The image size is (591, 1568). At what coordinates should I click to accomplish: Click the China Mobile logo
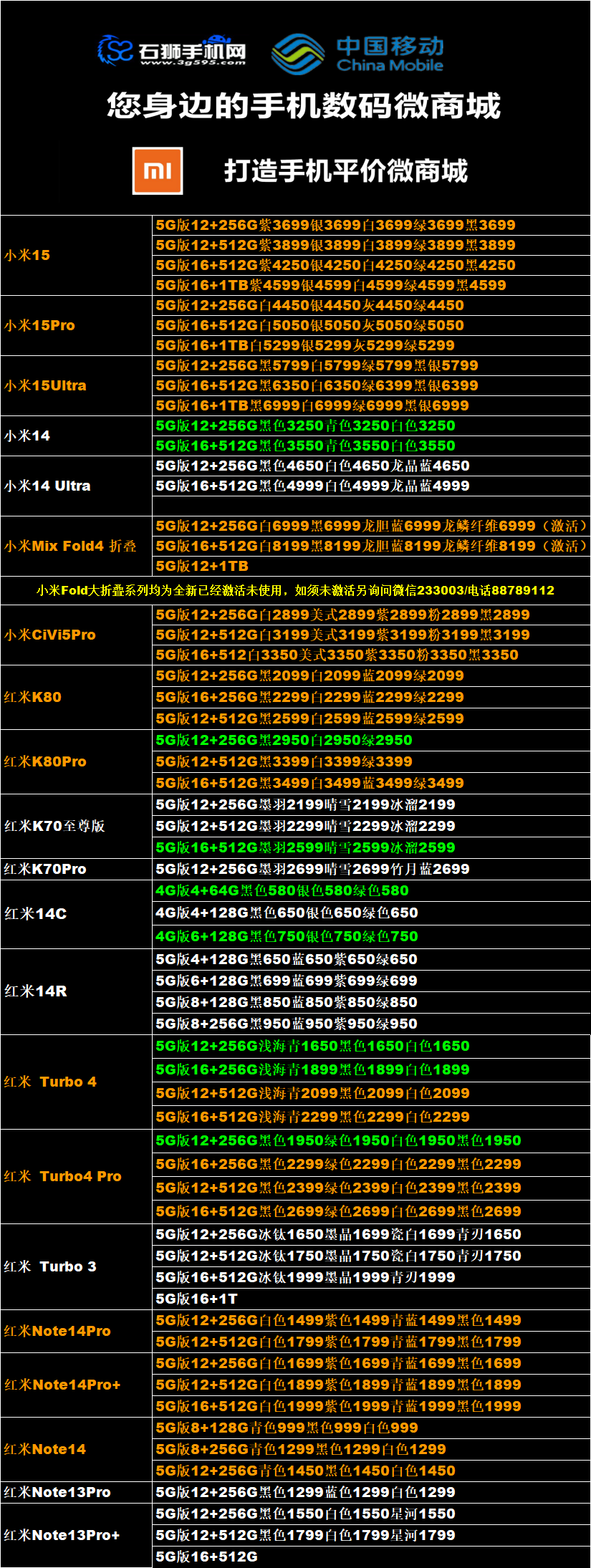(358, 53)
